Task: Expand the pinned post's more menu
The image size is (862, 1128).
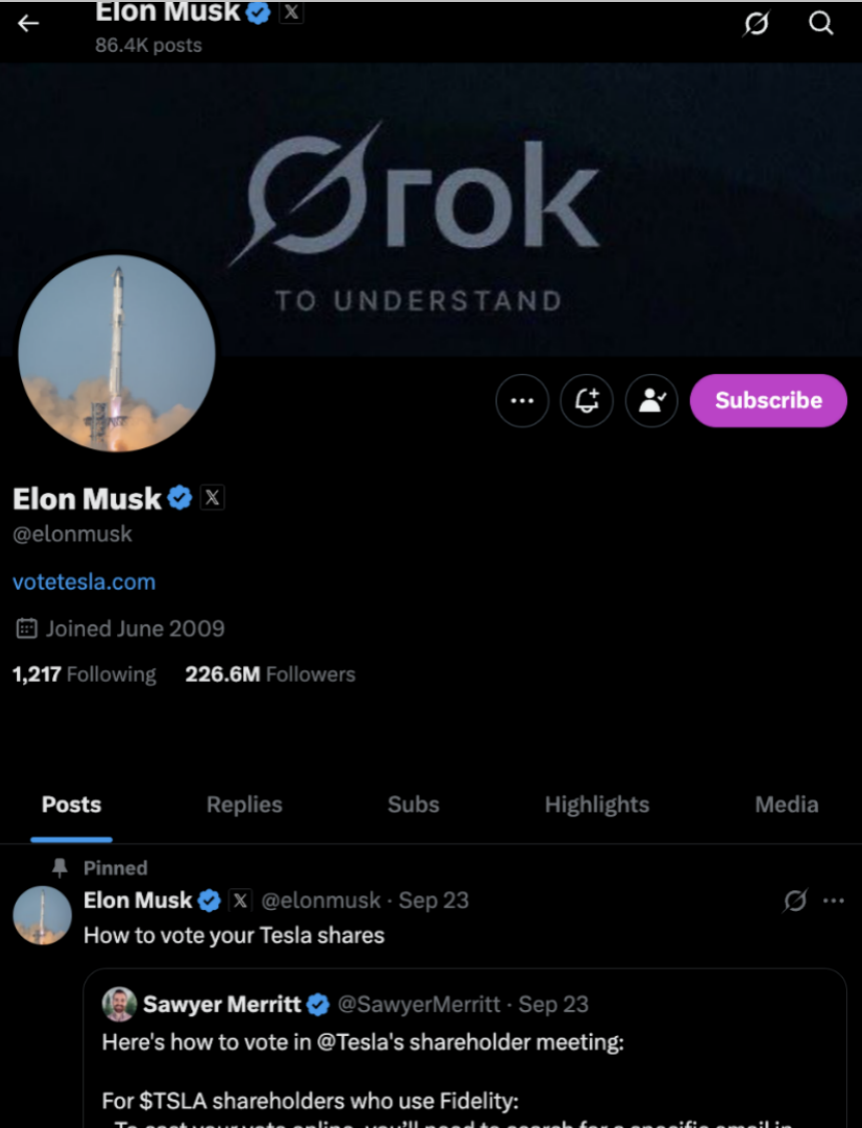Action: (x=833, y=901)
